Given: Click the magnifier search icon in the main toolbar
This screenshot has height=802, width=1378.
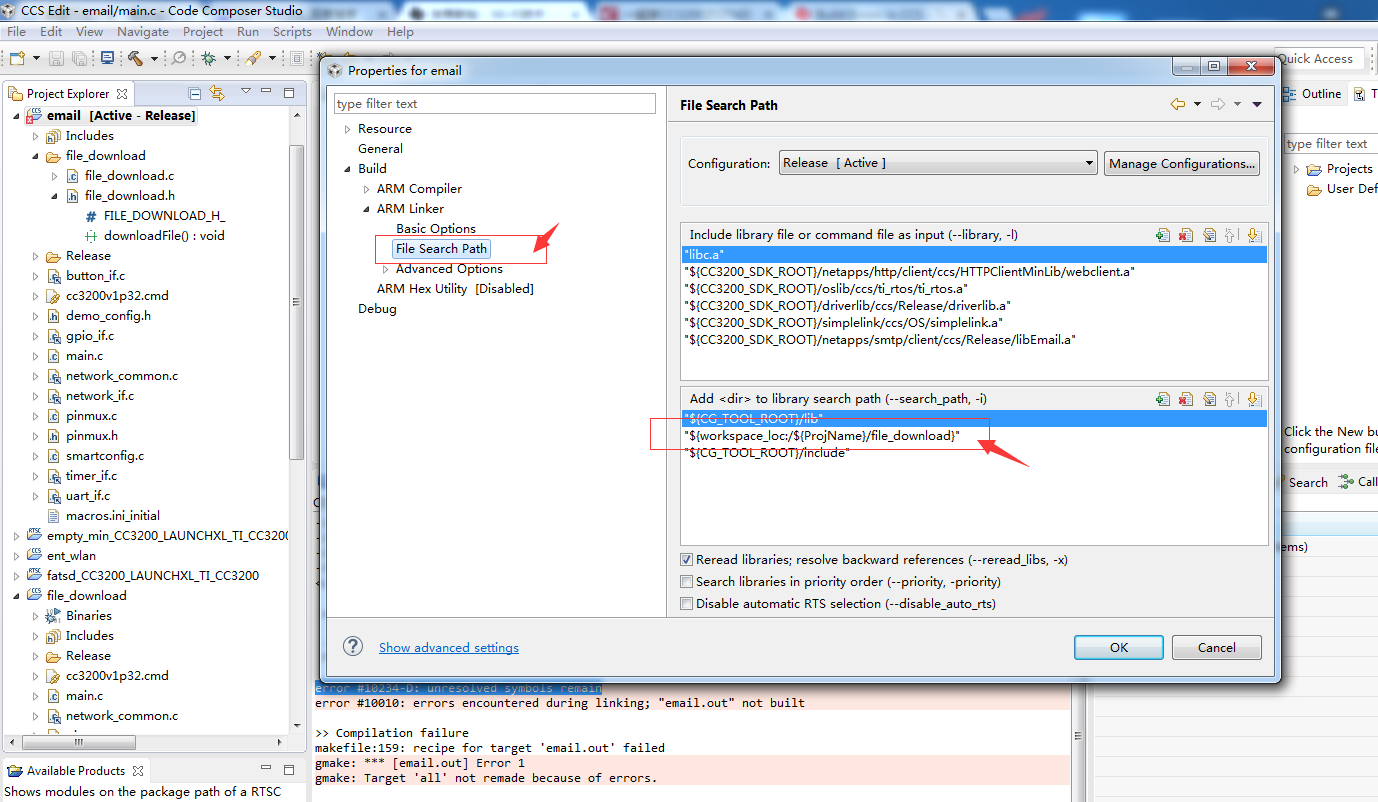Looking at the screenshot, I should (179, 59).
